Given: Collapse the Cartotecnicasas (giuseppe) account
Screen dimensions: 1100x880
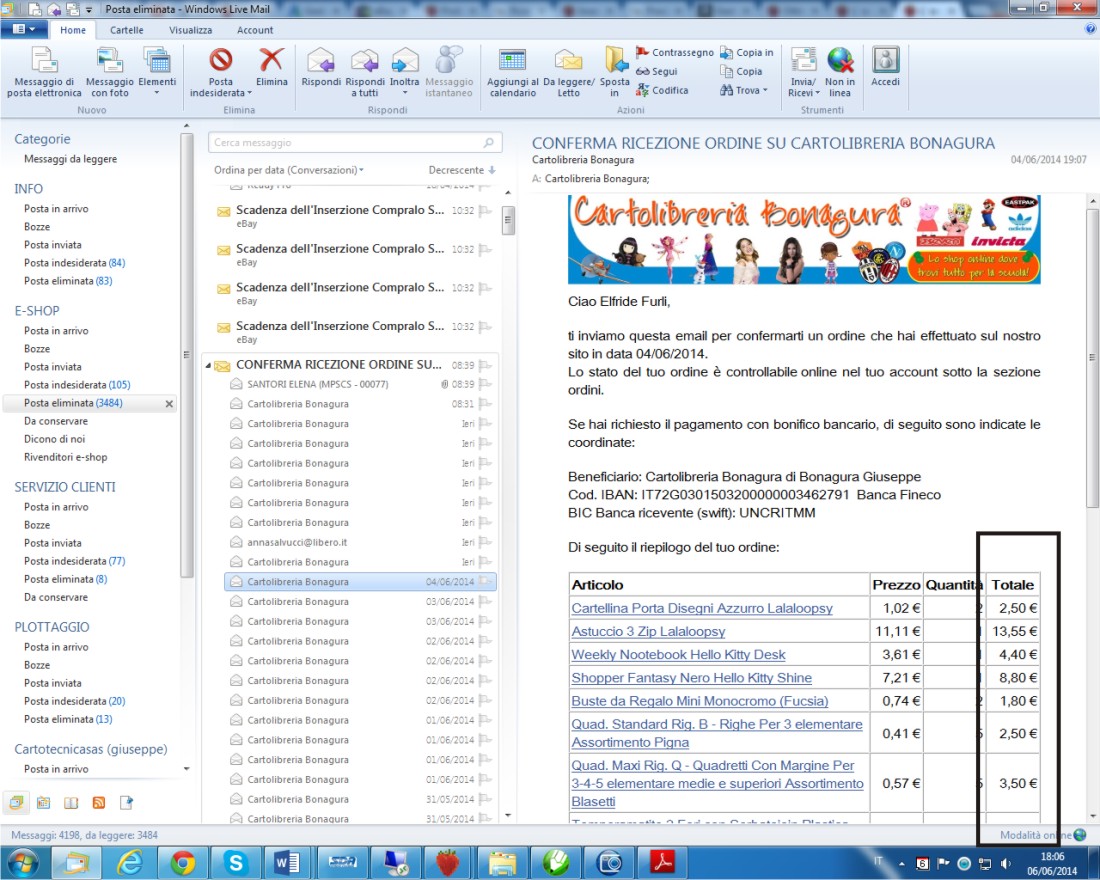Looking at the screenshot, I should click(x=90, y=749).
